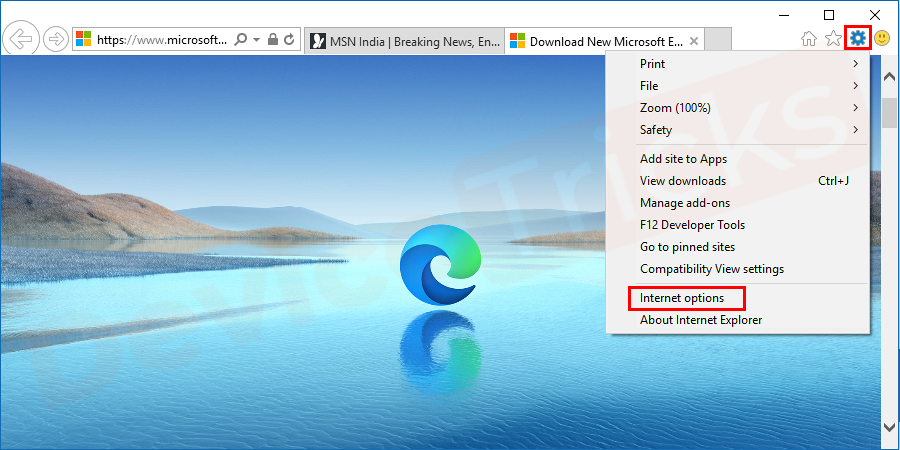The height and width of the screenshot is (450, 900).
Task: Open the Zoom (100%) submenu
Action: pos(738,108)
